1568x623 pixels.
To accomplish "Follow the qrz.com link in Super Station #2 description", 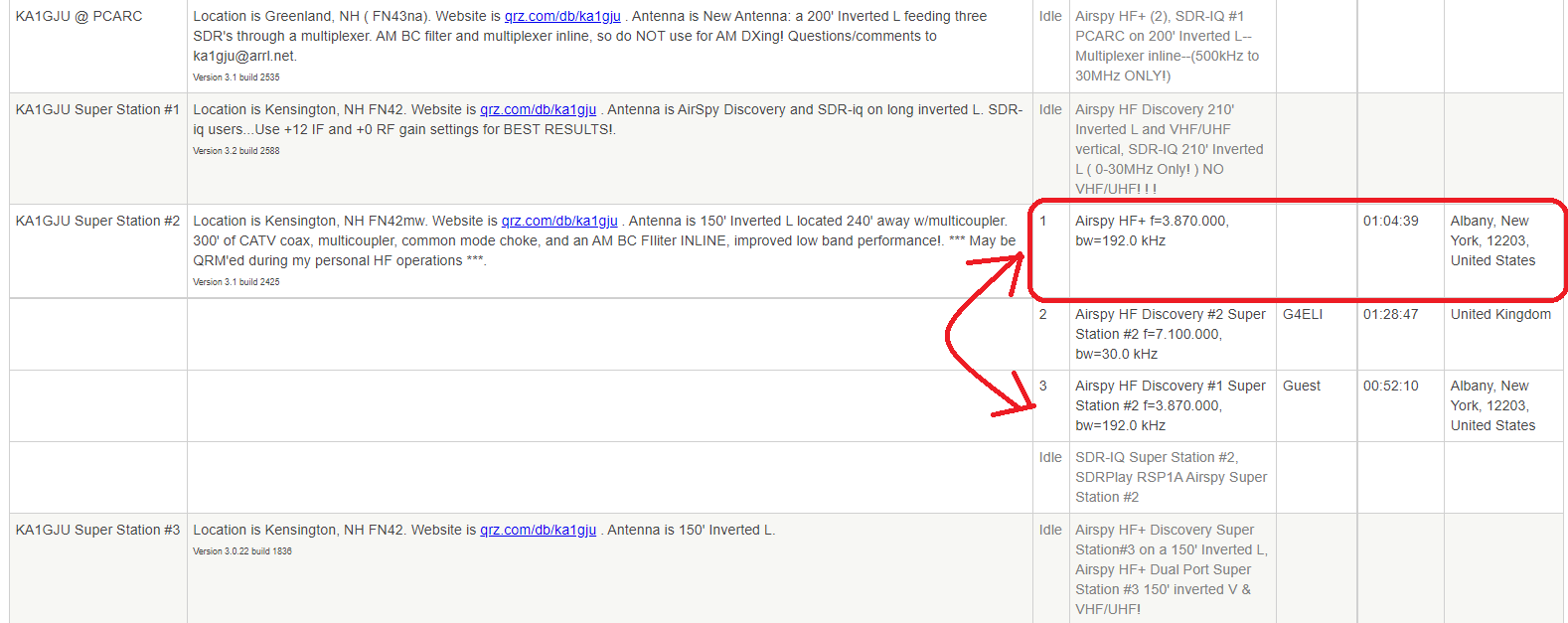I will (x=559, y=222).
